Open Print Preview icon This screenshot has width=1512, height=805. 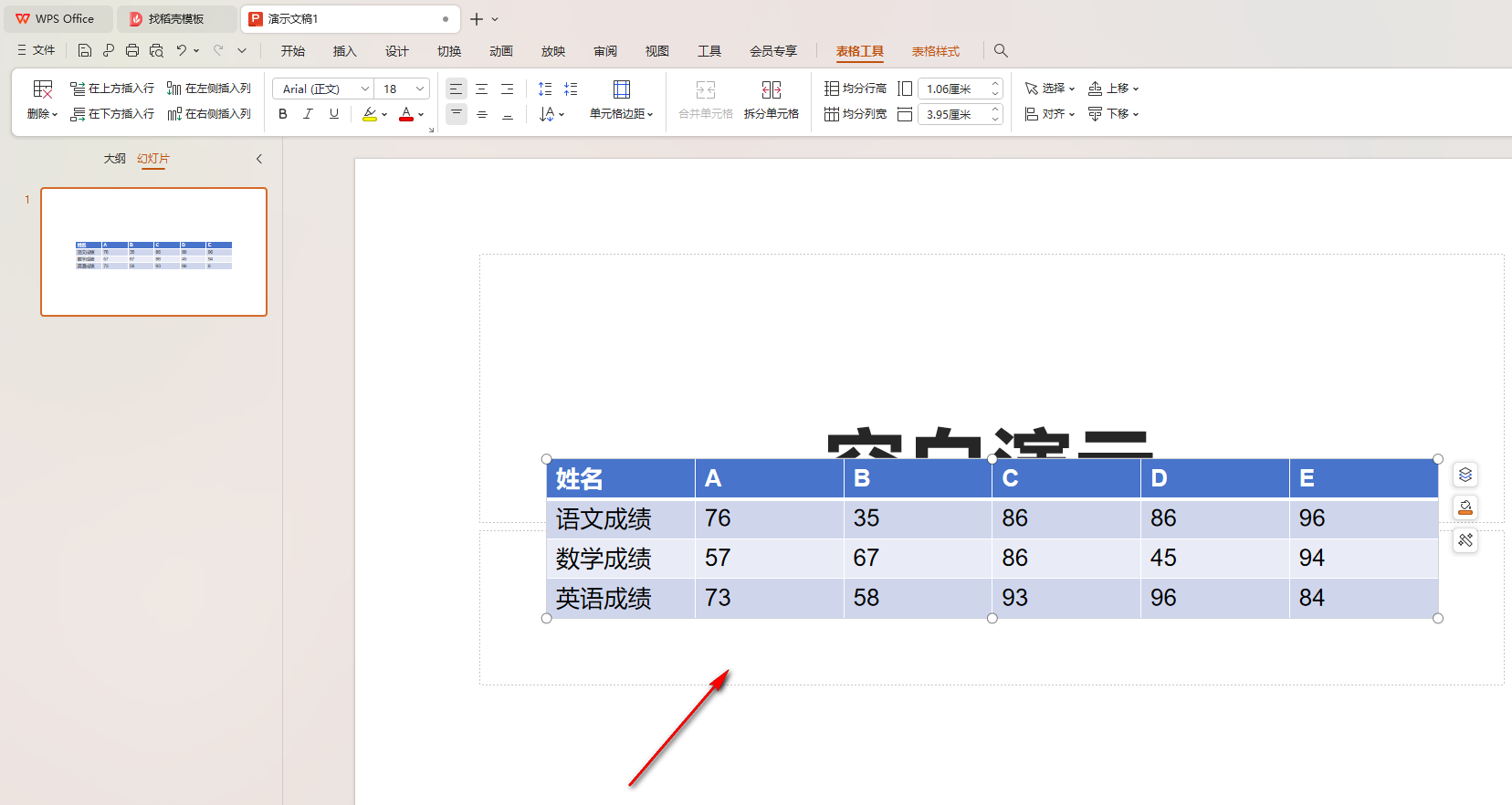click(x=156, y=50)
